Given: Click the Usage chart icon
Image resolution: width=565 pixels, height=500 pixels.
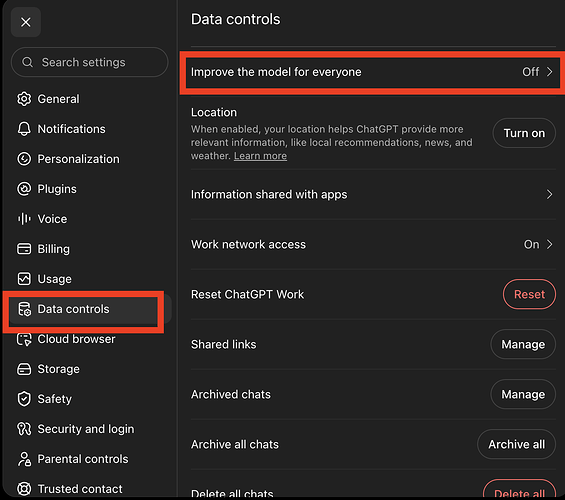Looking at the screenshot, I should point(24,279).
